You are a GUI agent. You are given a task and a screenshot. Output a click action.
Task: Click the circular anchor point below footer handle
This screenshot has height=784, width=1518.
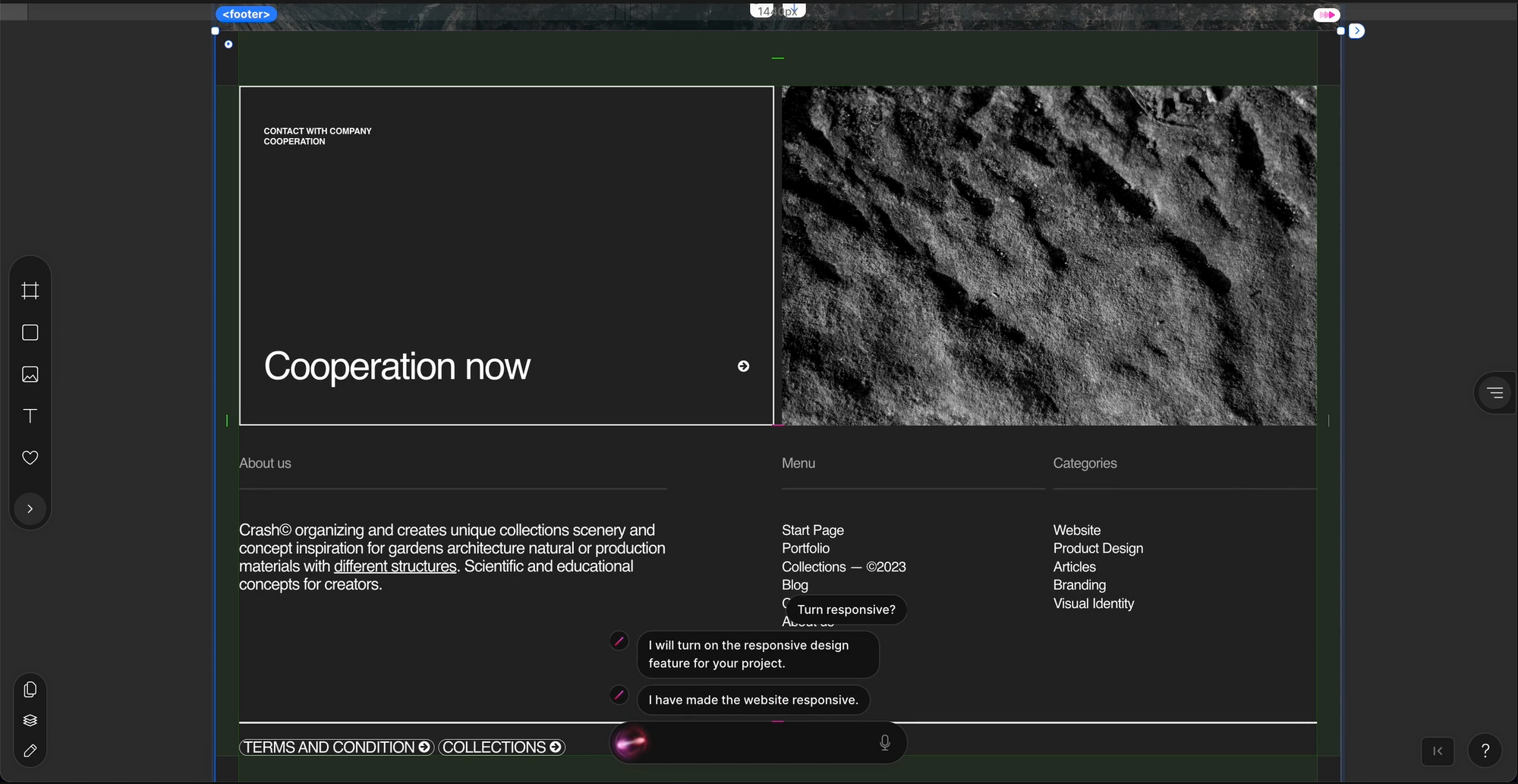coord(228,44)
